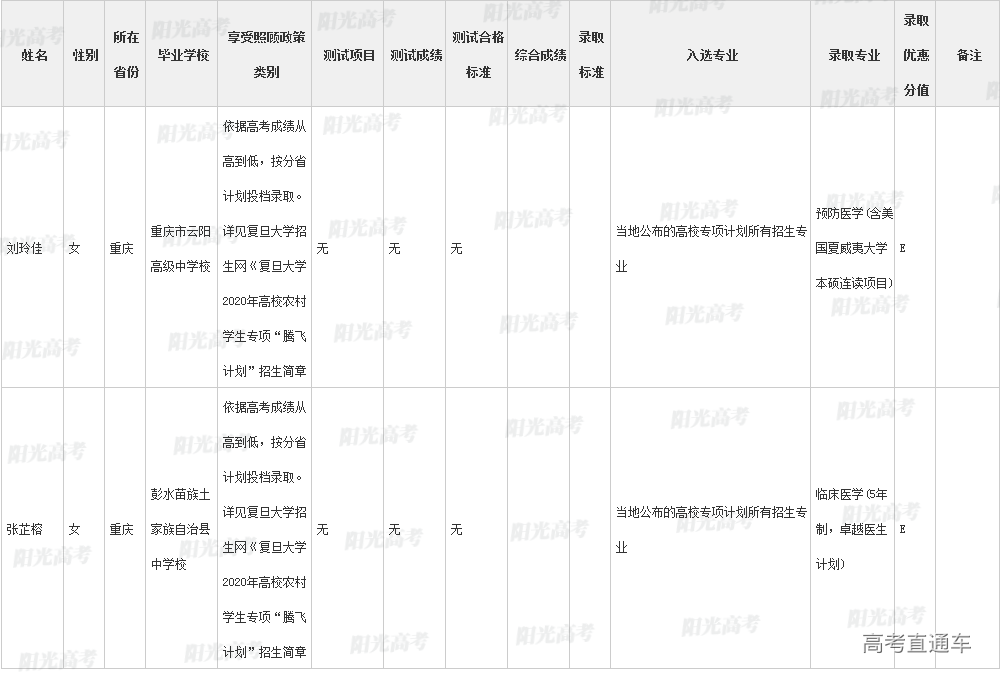Select the 彭水苗族土家族自治县中学校 school cell
This screenshot has width=1000, height=683.
[181, 529]
